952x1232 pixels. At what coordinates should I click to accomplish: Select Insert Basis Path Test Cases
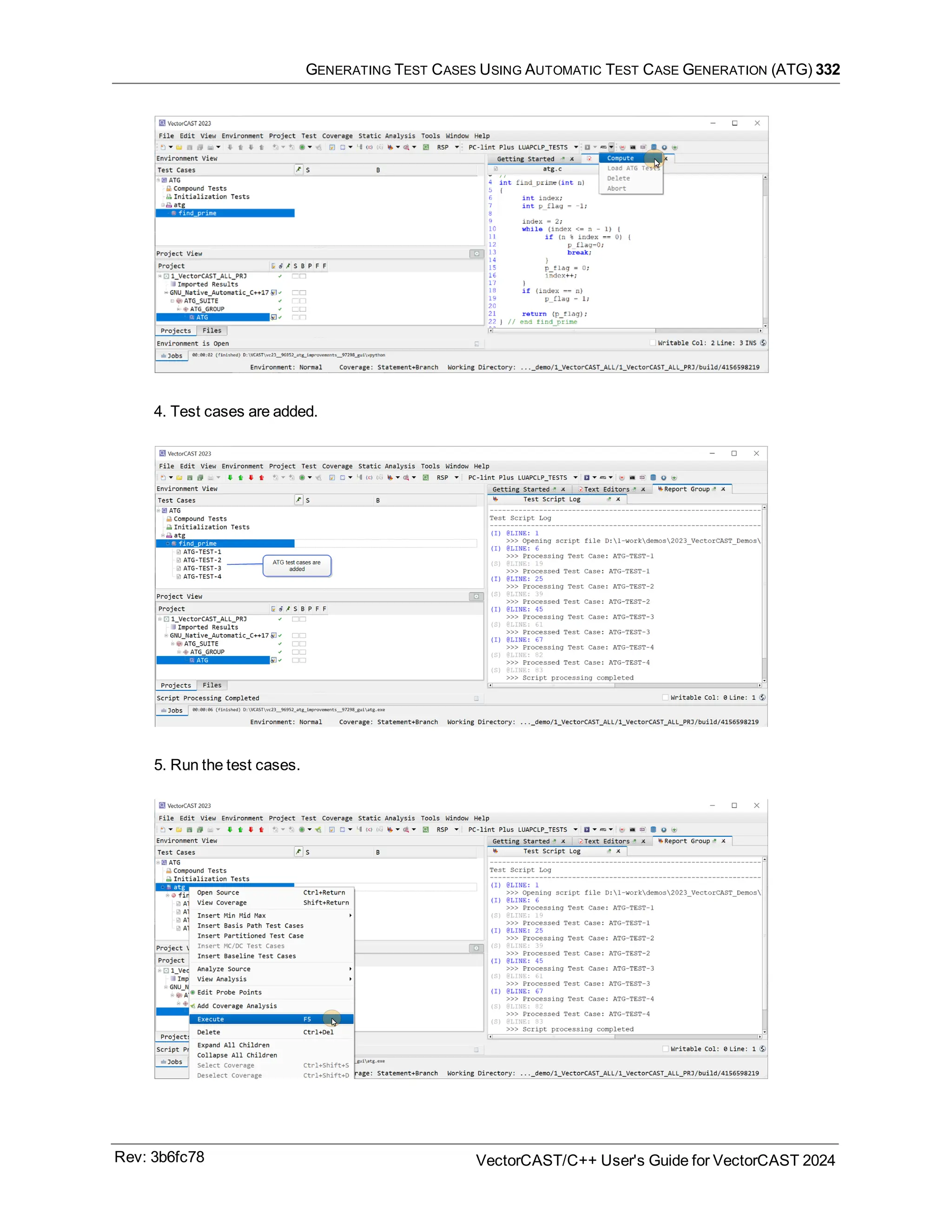click(x=271, y=926)
